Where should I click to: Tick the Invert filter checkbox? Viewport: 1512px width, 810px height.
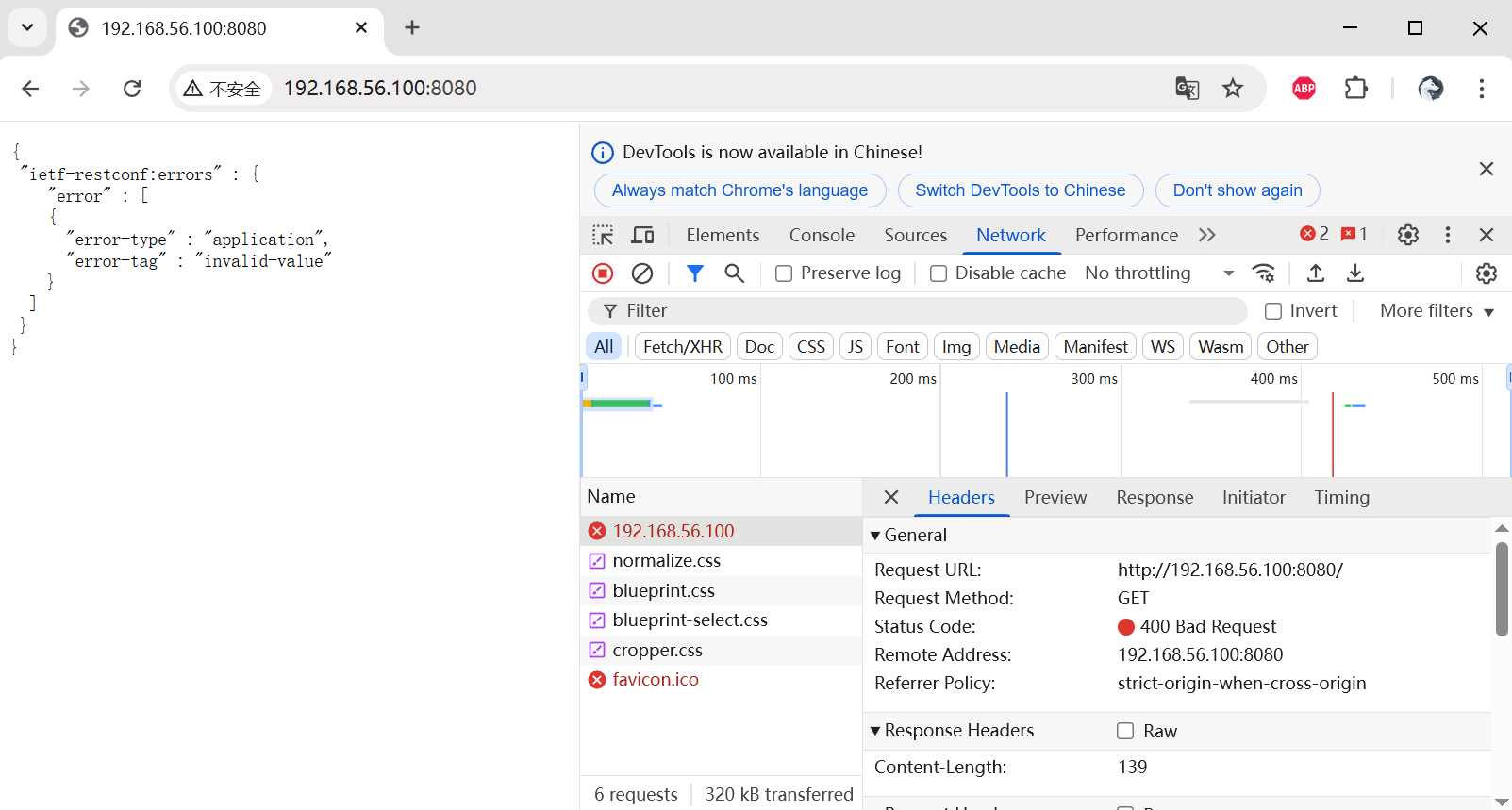coord(1273,311)
